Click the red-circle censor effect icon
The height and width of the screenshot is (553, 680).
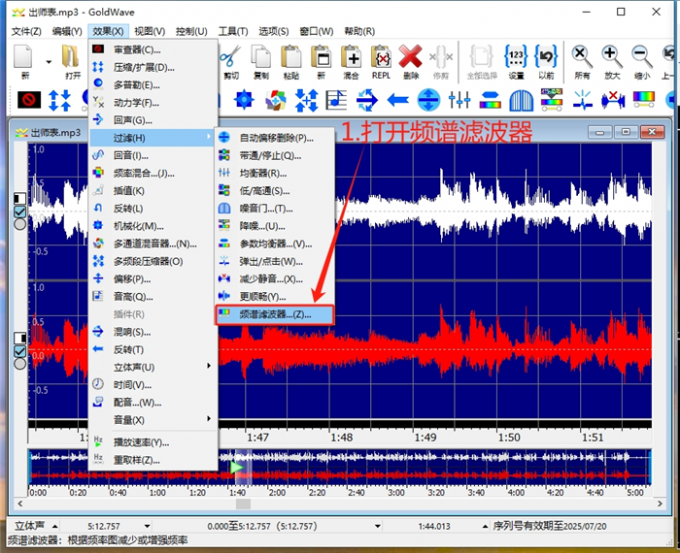[29, 100]
